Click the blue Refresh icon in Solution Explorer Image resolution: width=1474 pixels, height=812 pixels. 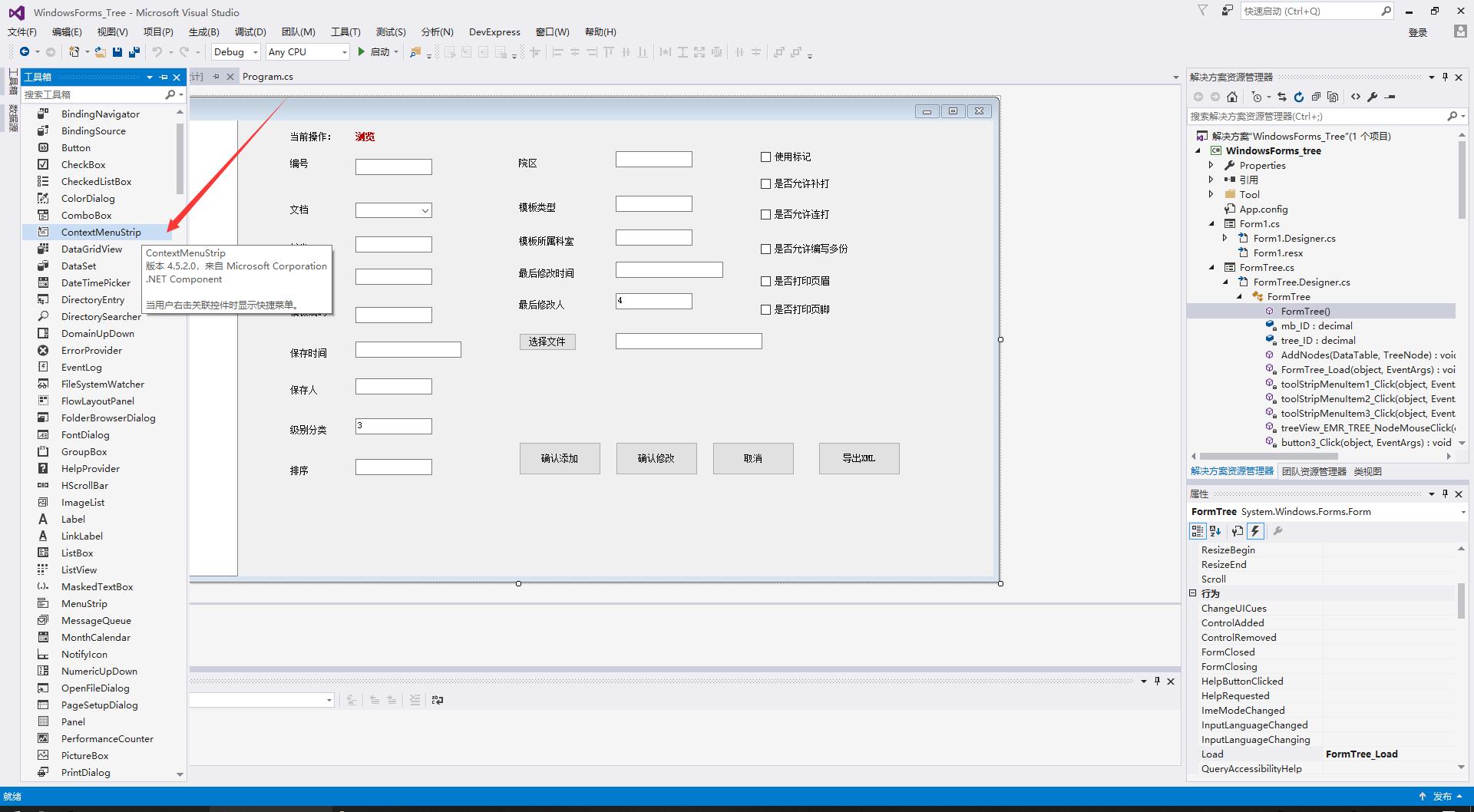pos(1299,97)
